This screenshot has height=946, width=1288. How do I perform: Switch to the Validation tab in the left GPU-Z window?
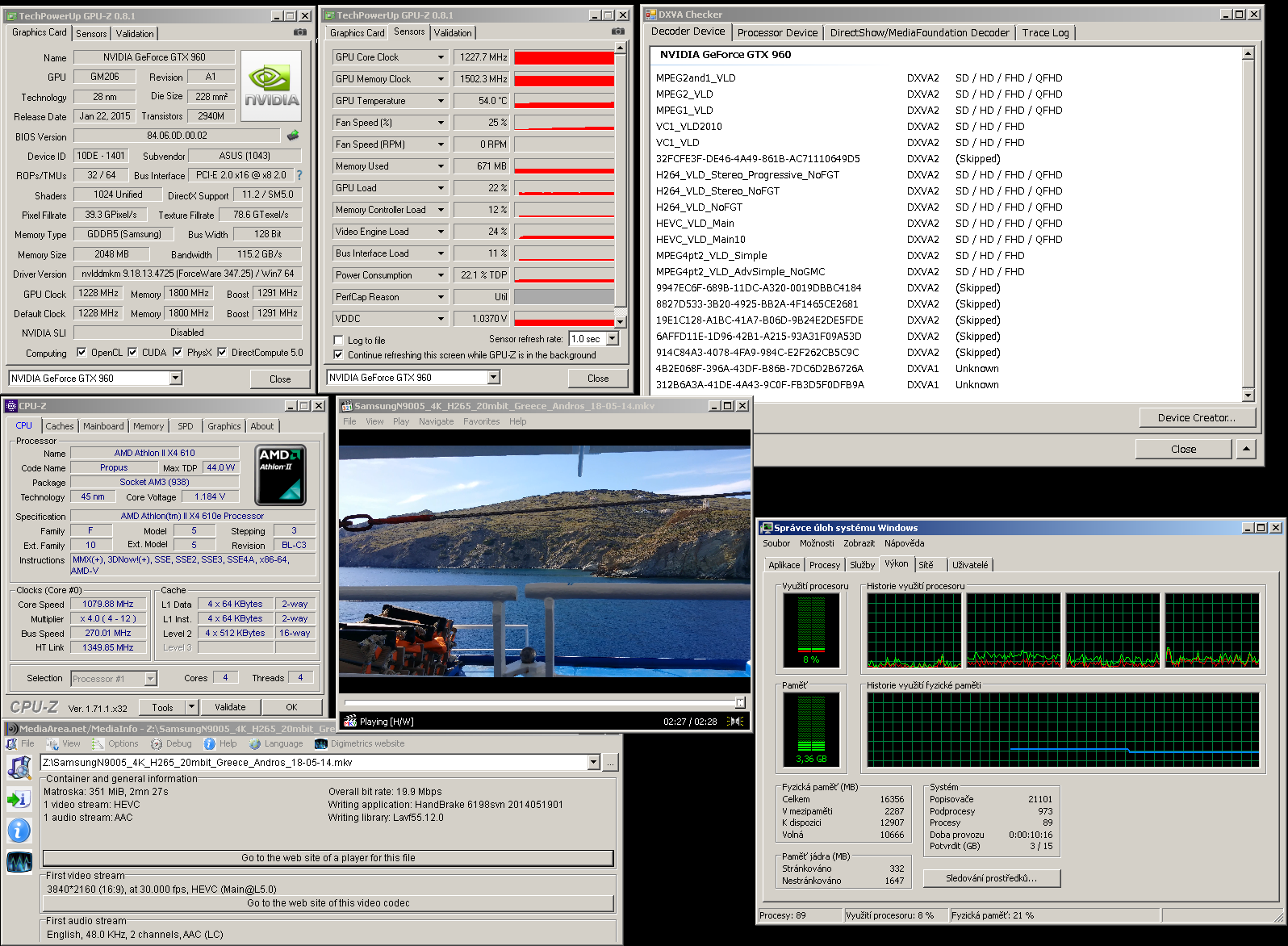click(x=135, y=34)
